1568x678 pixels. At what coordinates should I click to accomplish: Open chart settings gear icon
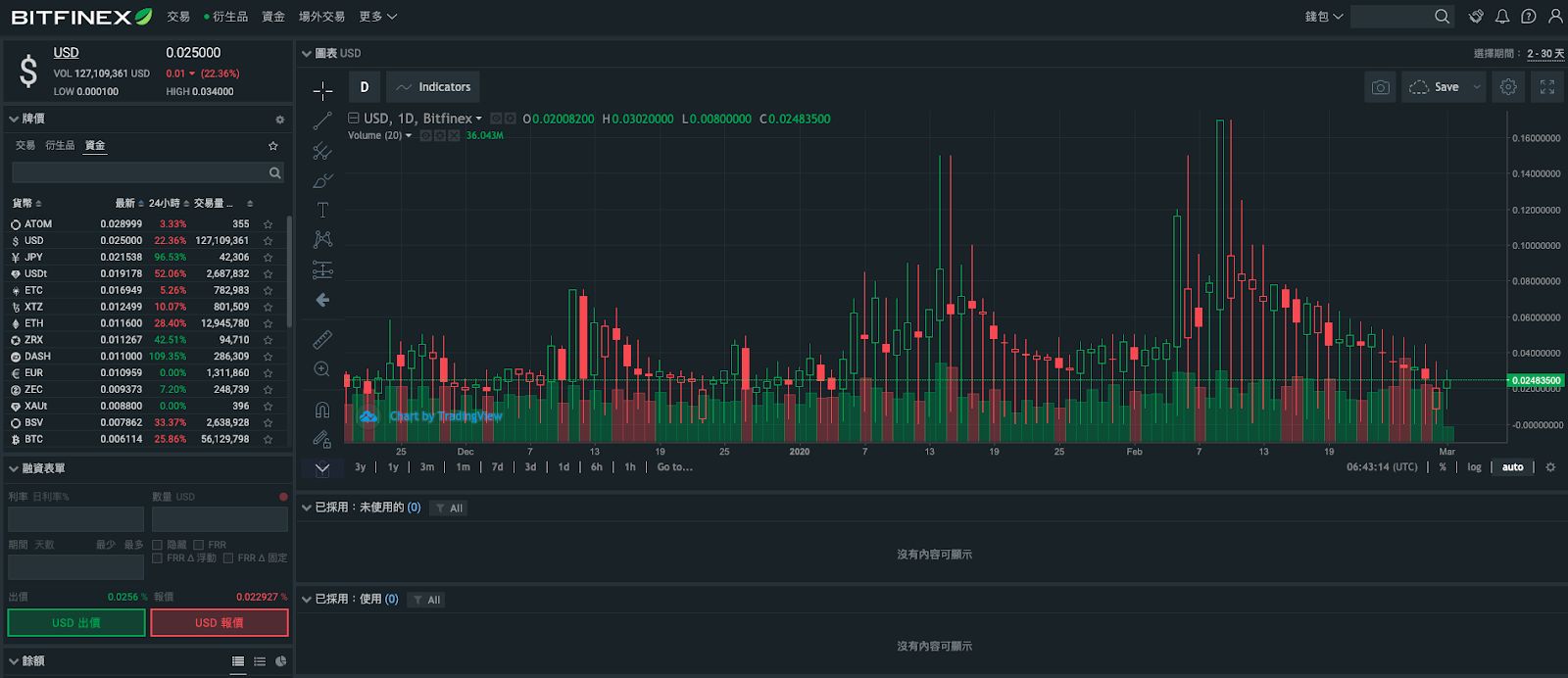(1508, 87)
